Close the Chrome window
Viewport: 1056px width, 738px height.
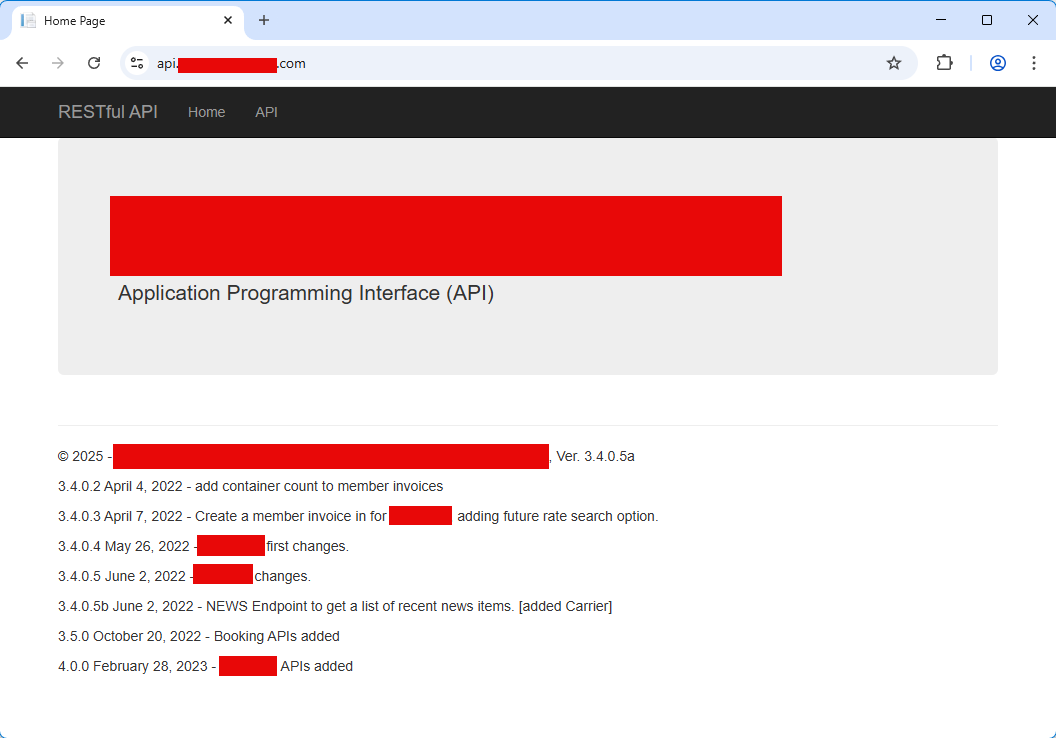click(x=1033, y=20)
